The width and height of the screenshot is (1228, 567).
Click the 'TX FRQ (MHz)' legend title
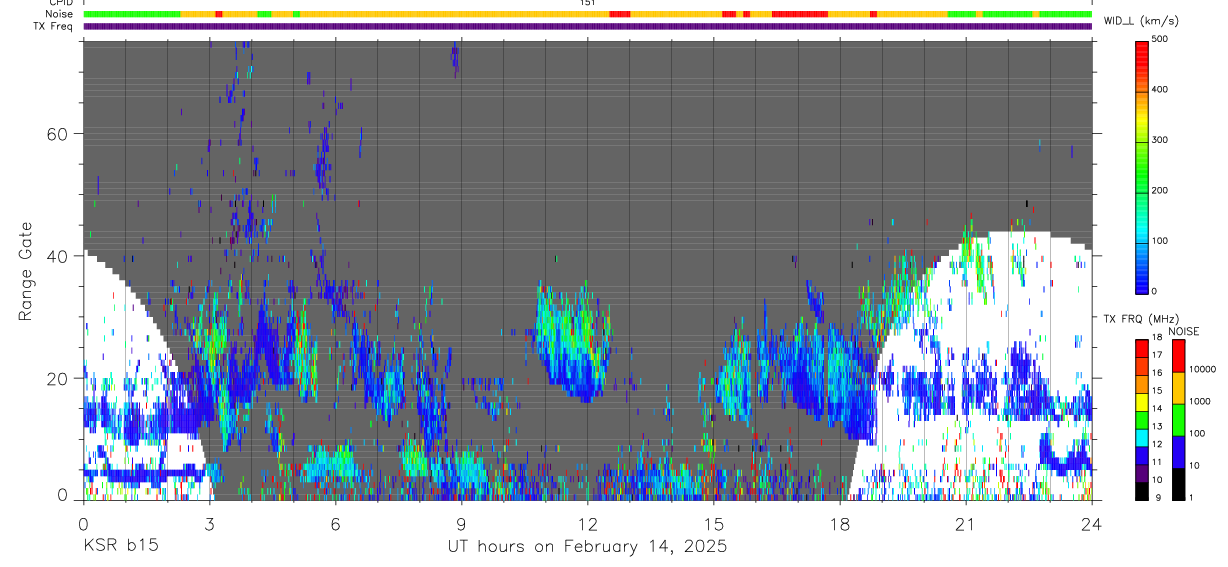[1139, 319]
